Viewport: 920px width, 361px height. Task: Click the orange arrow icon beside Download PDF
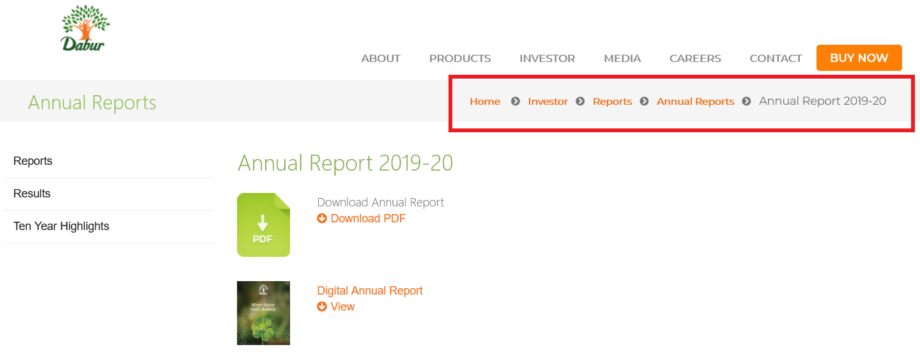point(322,219)
